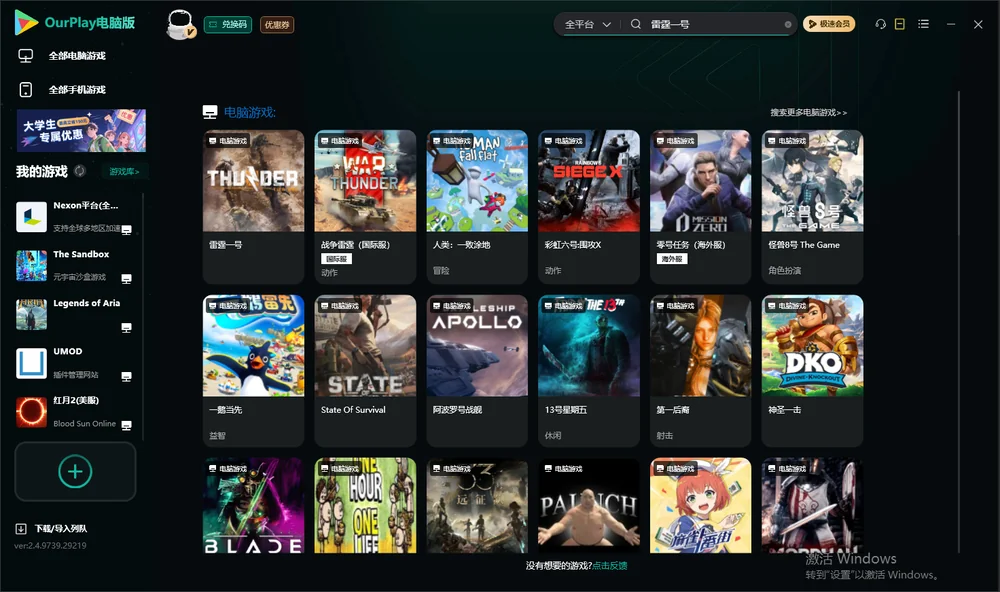Open the user avatar profile
The height and width of the screenshot is (592, 1000).
coord(180,24)
